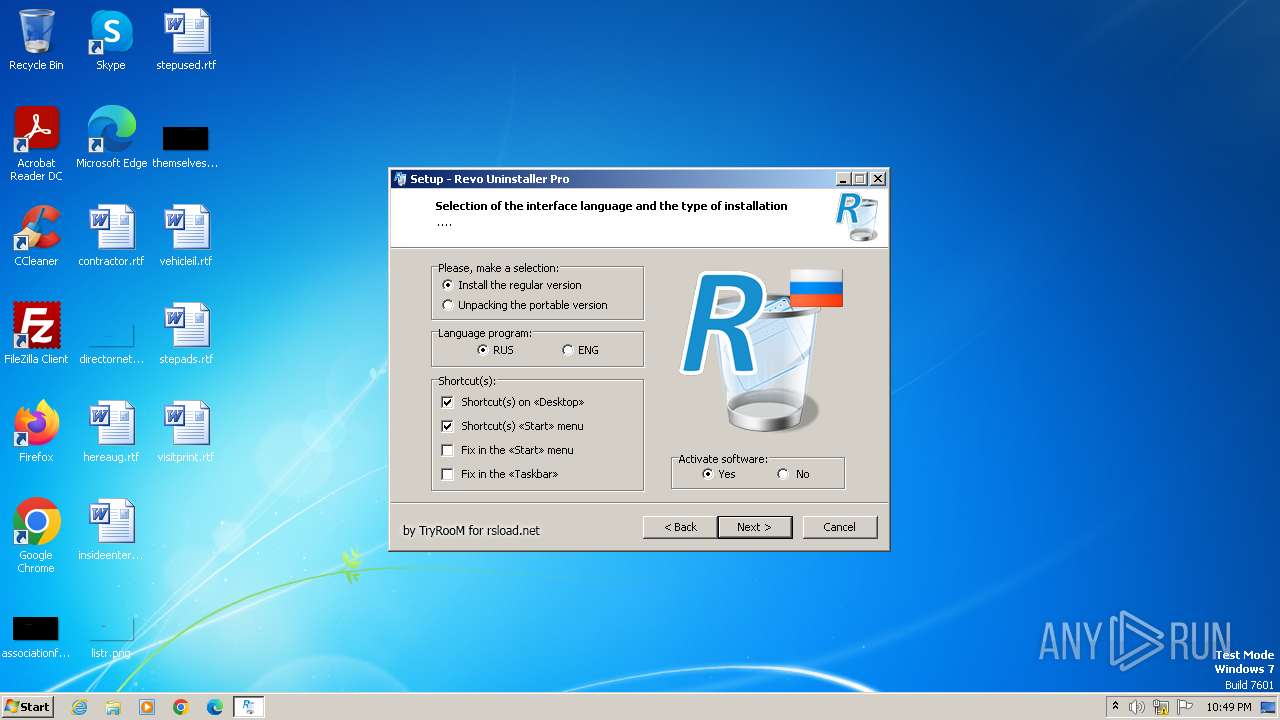Open the network tray icon

(x=1161, y=707)
